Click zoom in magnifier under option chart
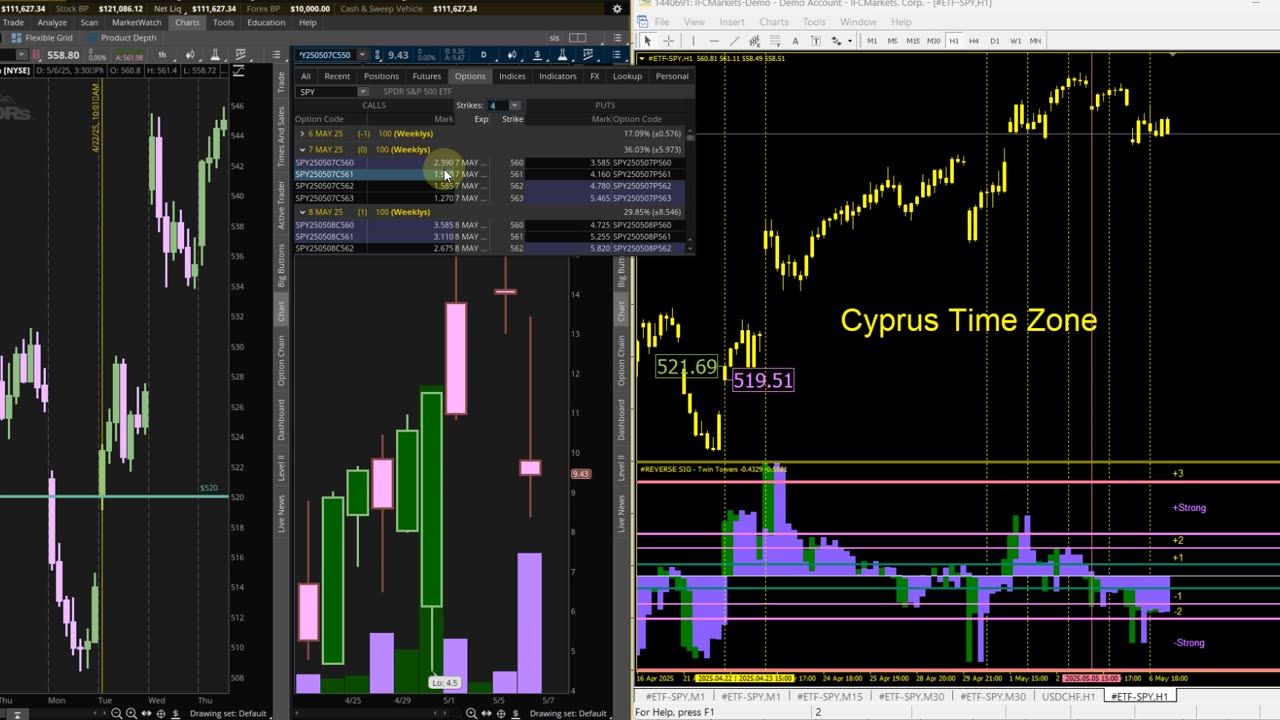 [471, 713]
